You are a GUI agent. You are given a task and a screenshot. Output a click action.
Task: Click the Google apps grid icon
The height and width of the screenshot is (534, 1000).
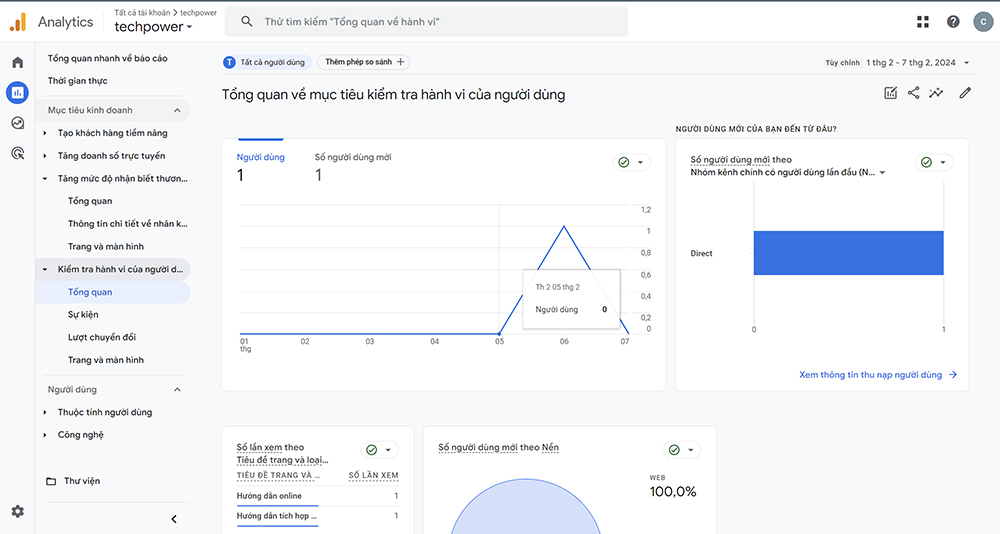[922, 22]
